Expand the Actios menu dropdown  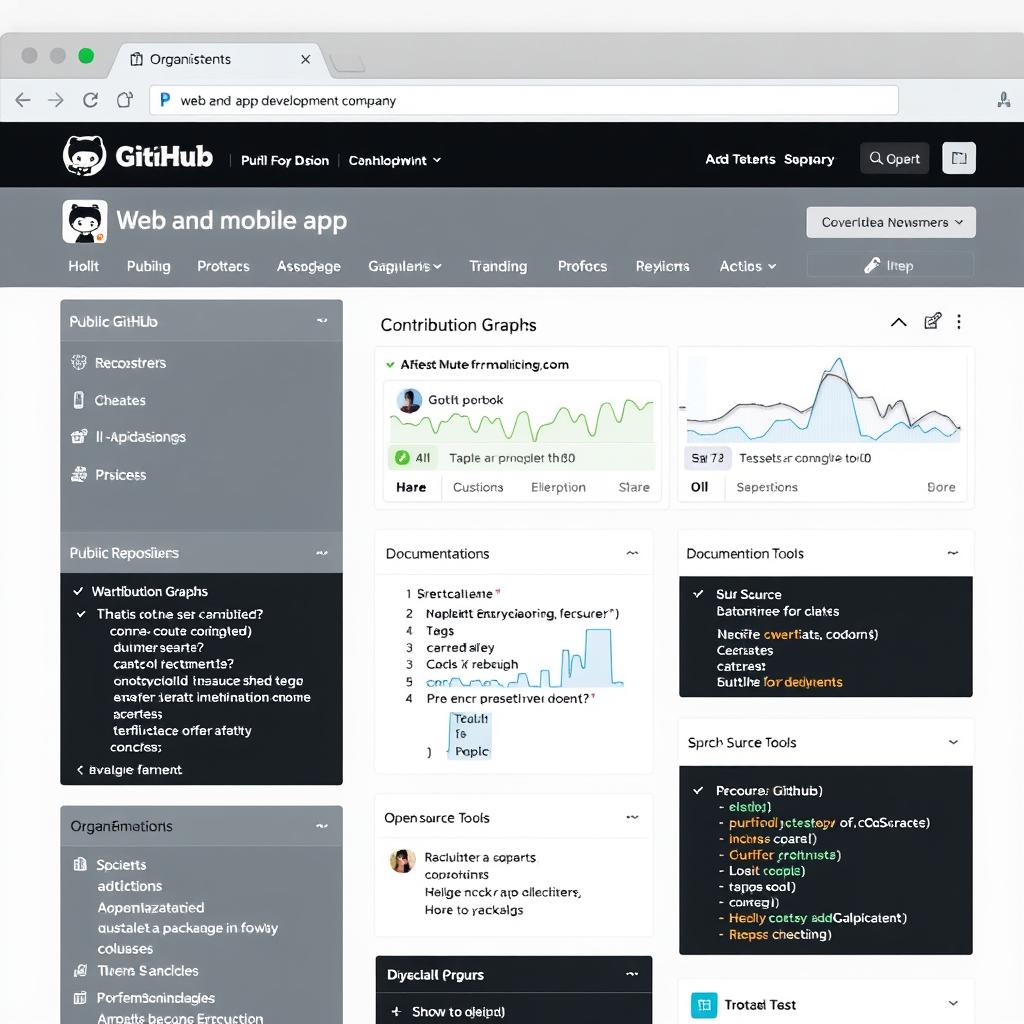pos(747,266)
